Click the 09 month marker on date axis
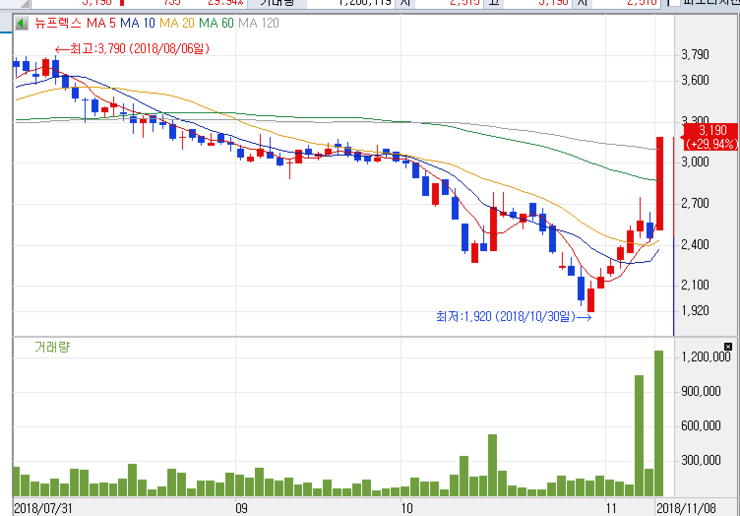Image resolution: width=740 pixels, height=516 pixels. click(x=241, y=508)
